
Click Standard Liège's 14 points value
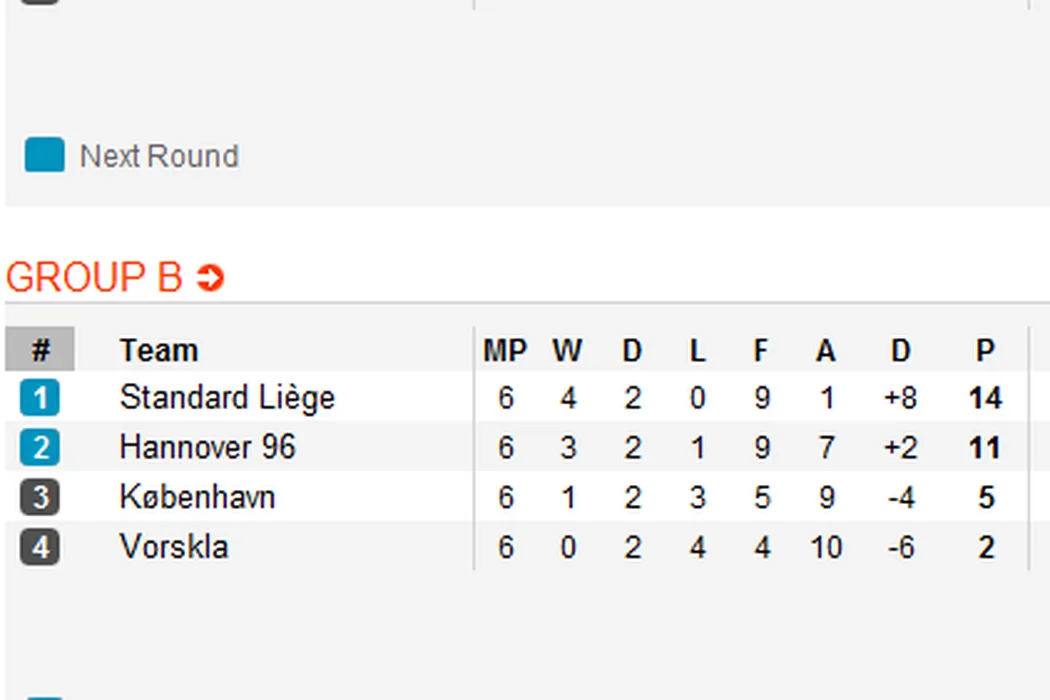[x=985, y=398]
